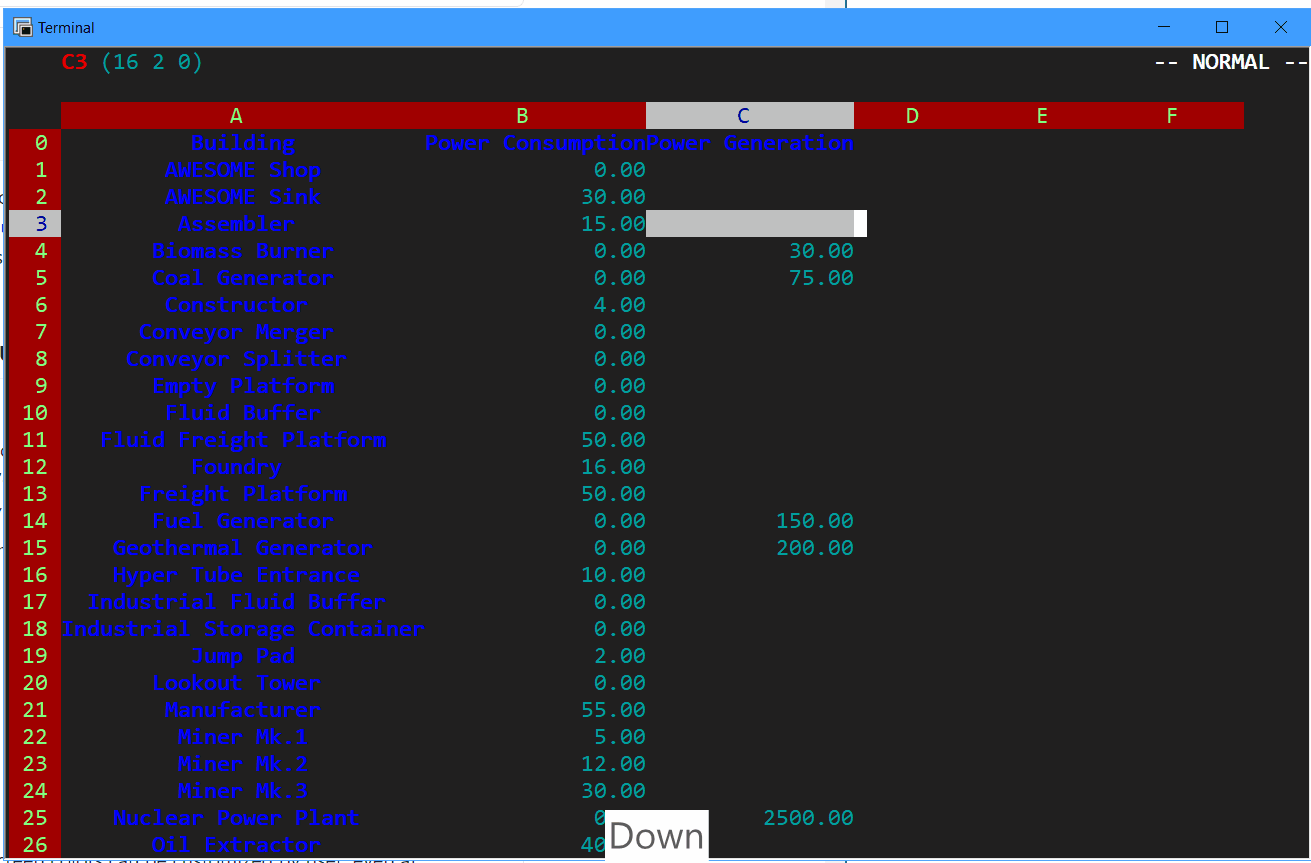Click row number 3 header
The width and height of the screenshot is (1311, 863).
35,224
